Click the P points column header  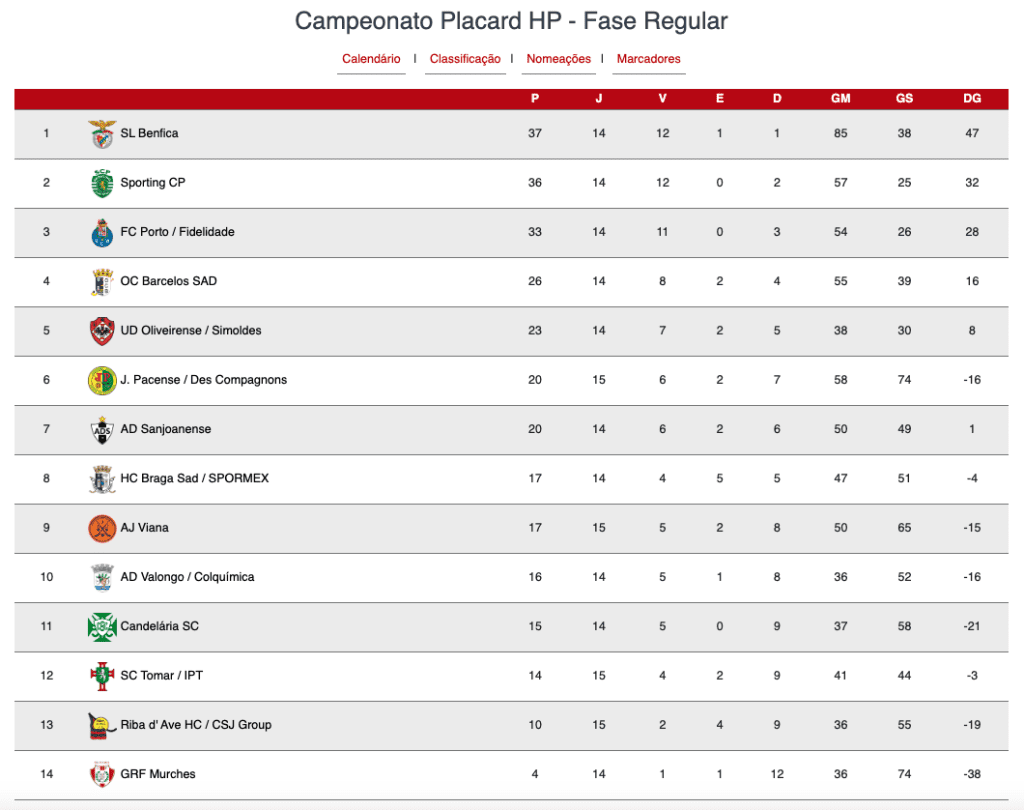point(535,99)
